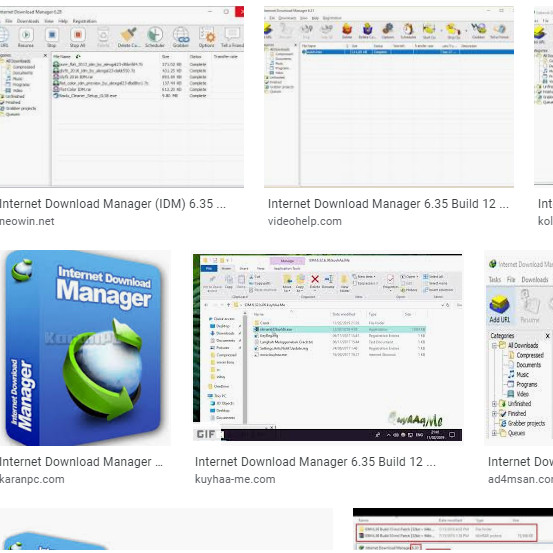The width and height of the screenshot is (553, 553).
Task: Click the selected blue download row in videohelp IDM
Action: coord(407,52)
